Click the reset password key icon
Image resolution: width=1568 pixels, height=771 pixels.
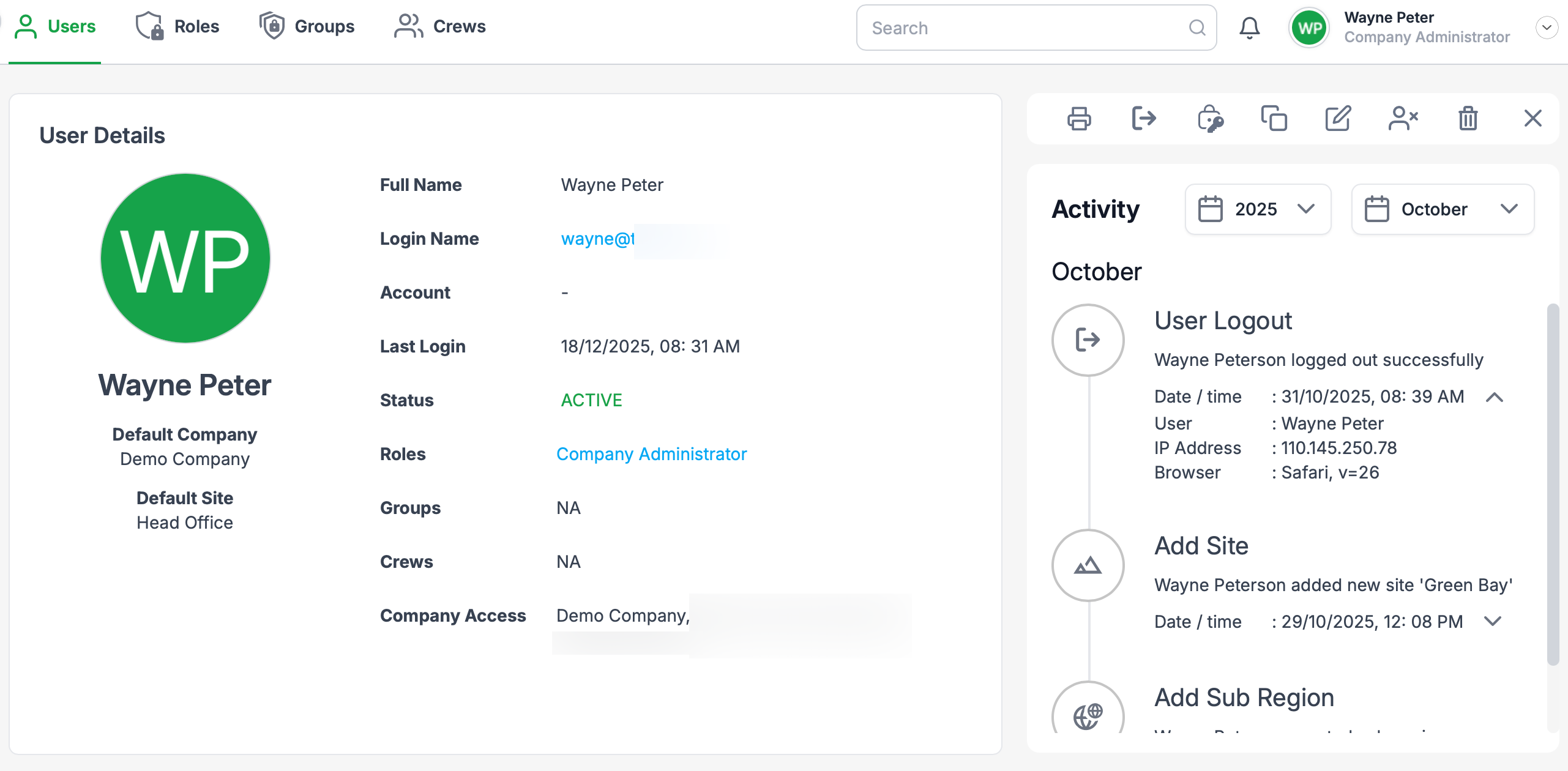tap(1209, 119)
